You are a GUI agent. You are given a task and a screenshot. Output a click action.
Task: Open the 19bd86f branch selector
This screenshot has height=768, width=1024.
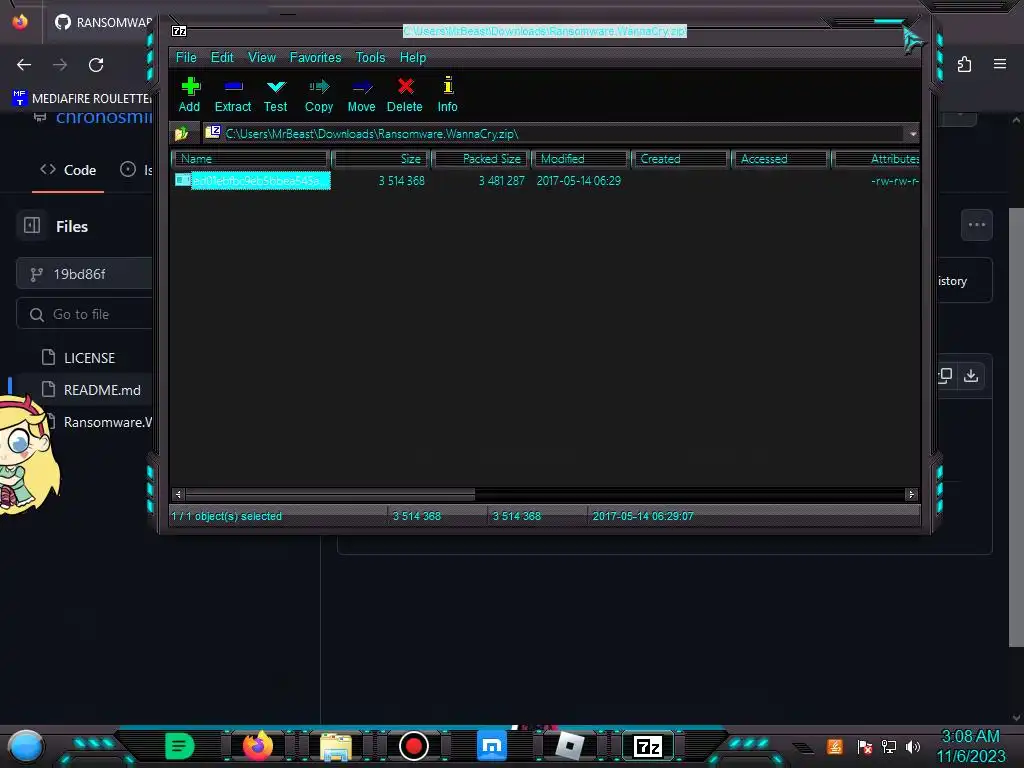coord(85,274)
